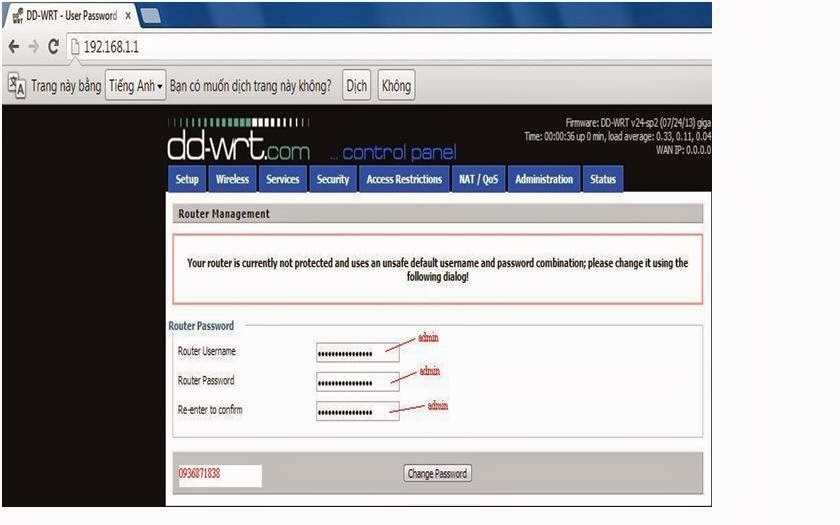Open the Access Restrictions tab
840x525 pixels.
[x=404, y=179]
